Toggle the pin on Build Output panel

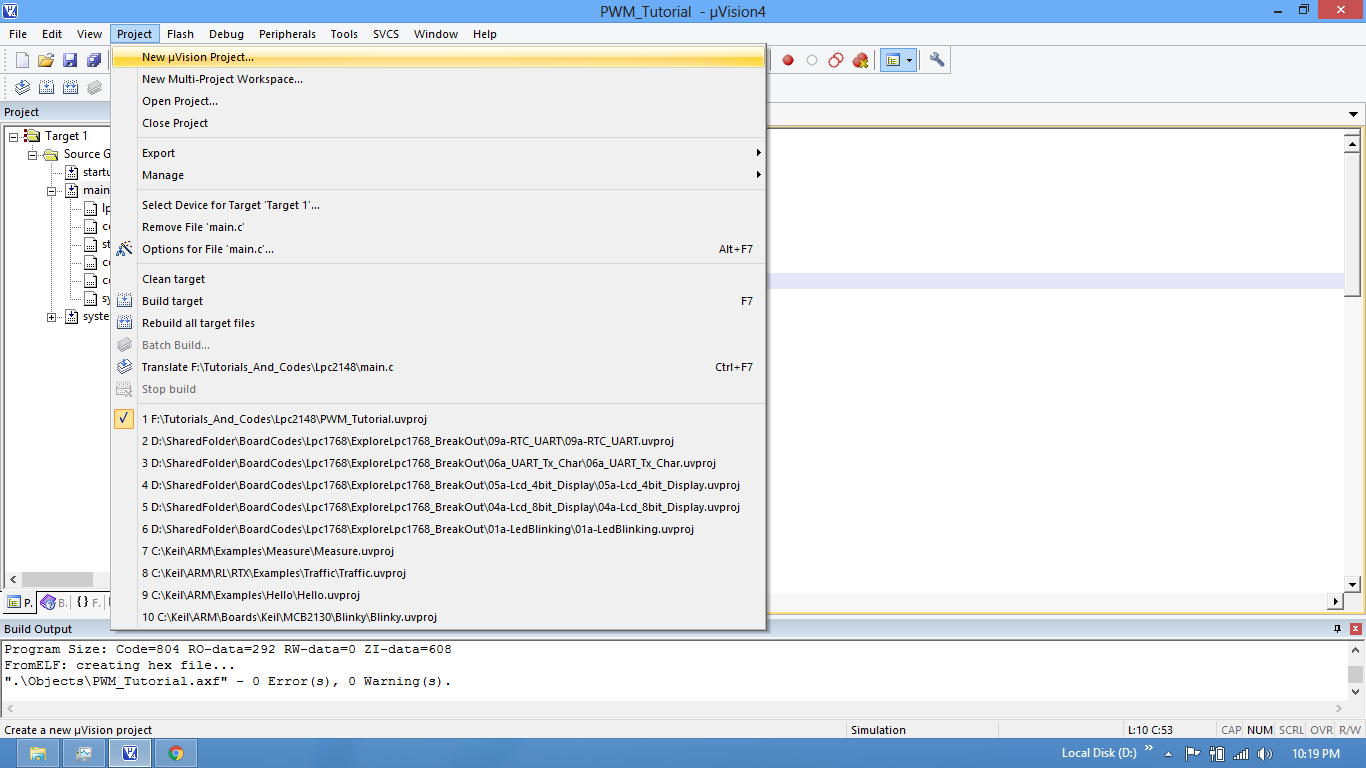[1337, 629]
